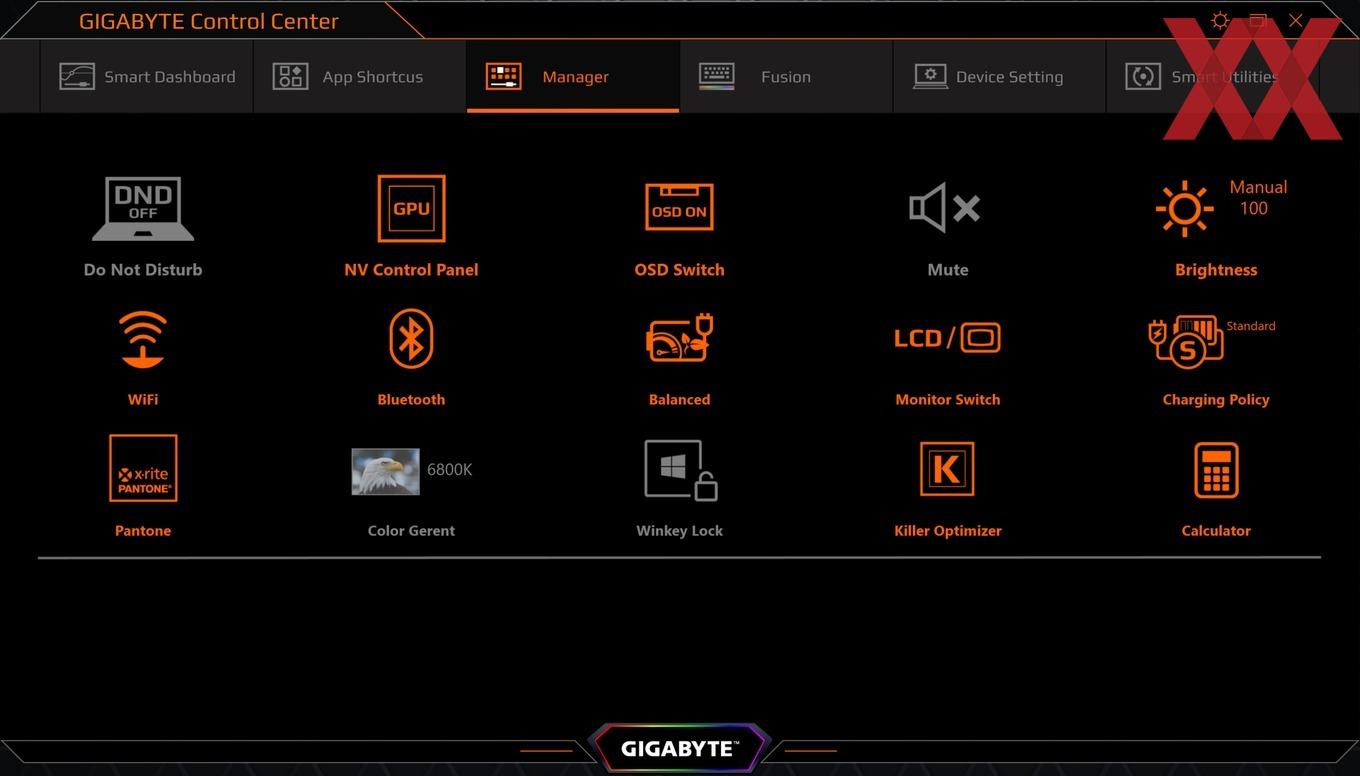Toggle the Do Not Disturb laptop icon
This screenshot has height=776, width=1360.
click(x=143, y=209)
